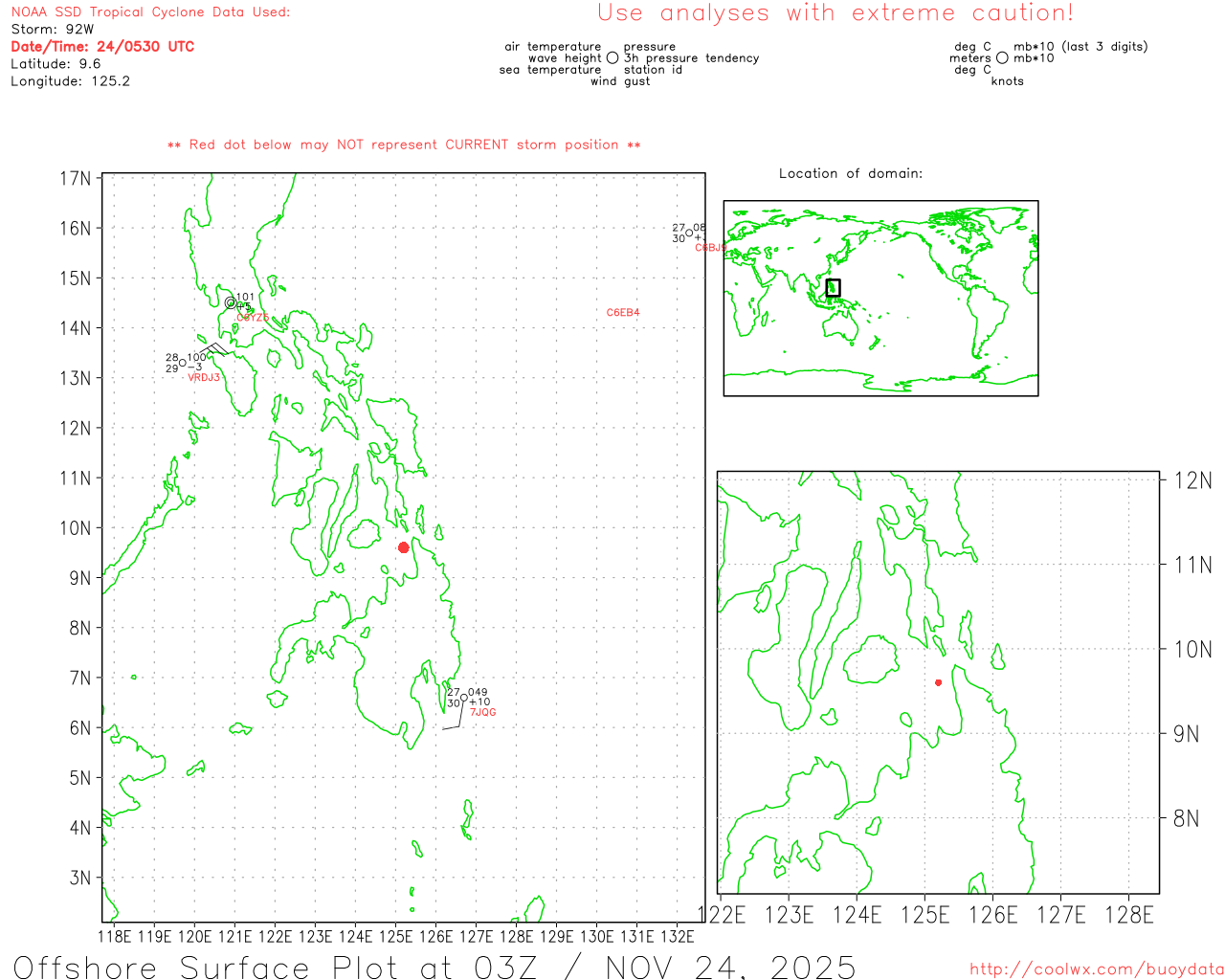Click the C6BJ9 station circle marker

coord(689,233)
